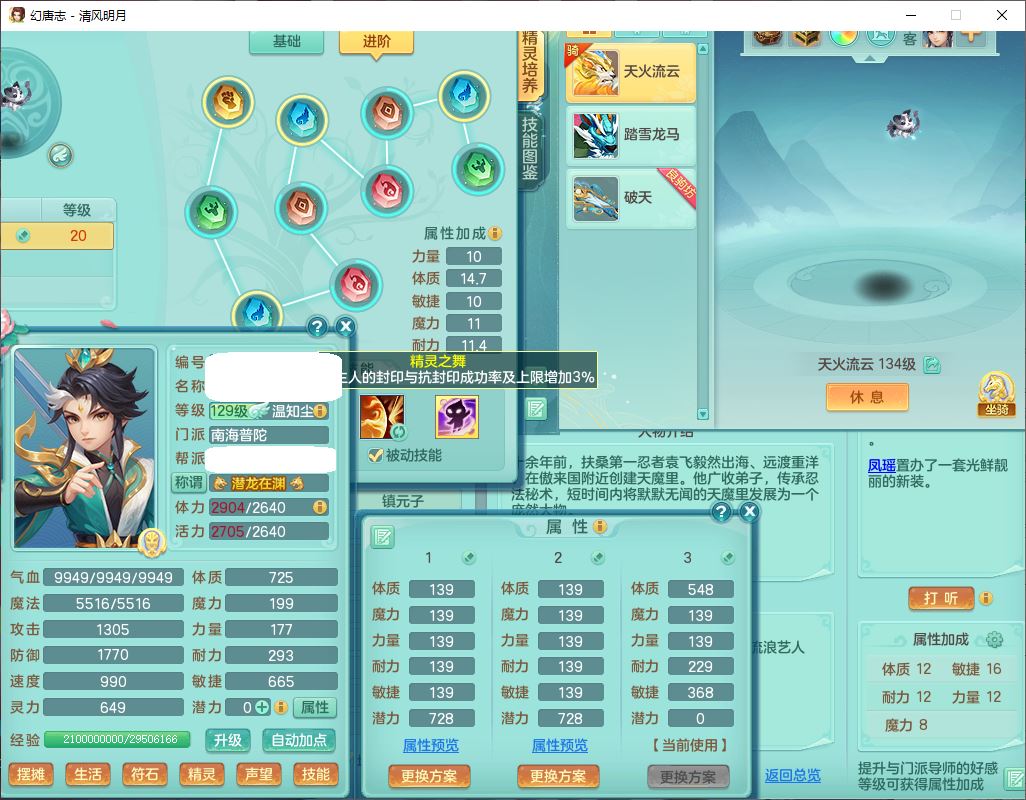This screenshot has width=1026, height=800.
Task: Toggle the 被动技能 checkbox
Action: [x=376, y=456]
